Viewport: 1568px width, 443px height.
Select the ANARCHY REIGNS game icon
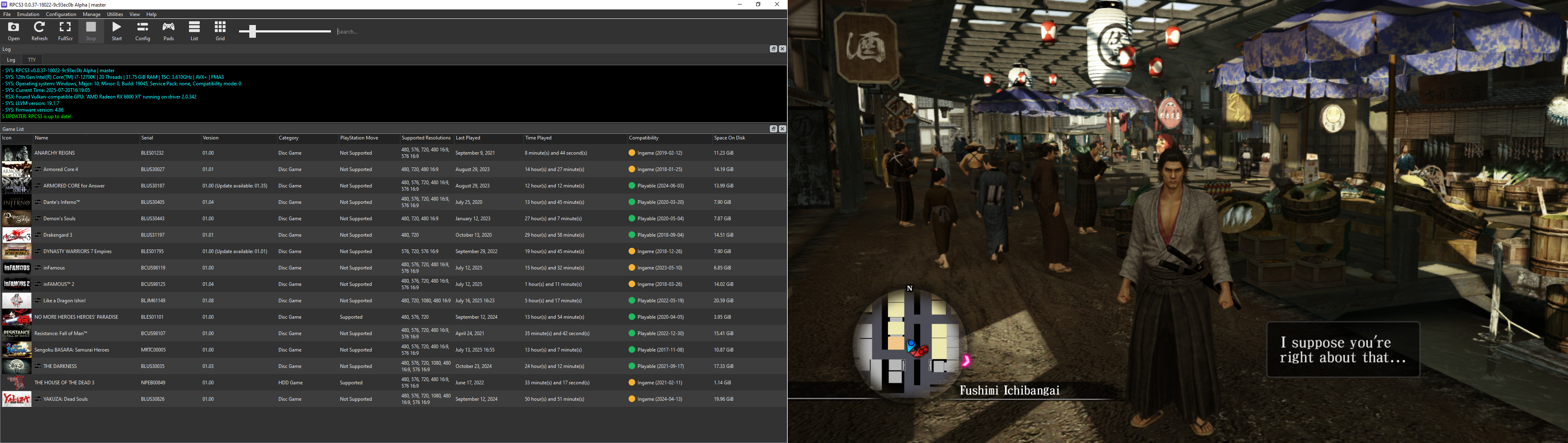pyautogui.click(x=16, y=153)
